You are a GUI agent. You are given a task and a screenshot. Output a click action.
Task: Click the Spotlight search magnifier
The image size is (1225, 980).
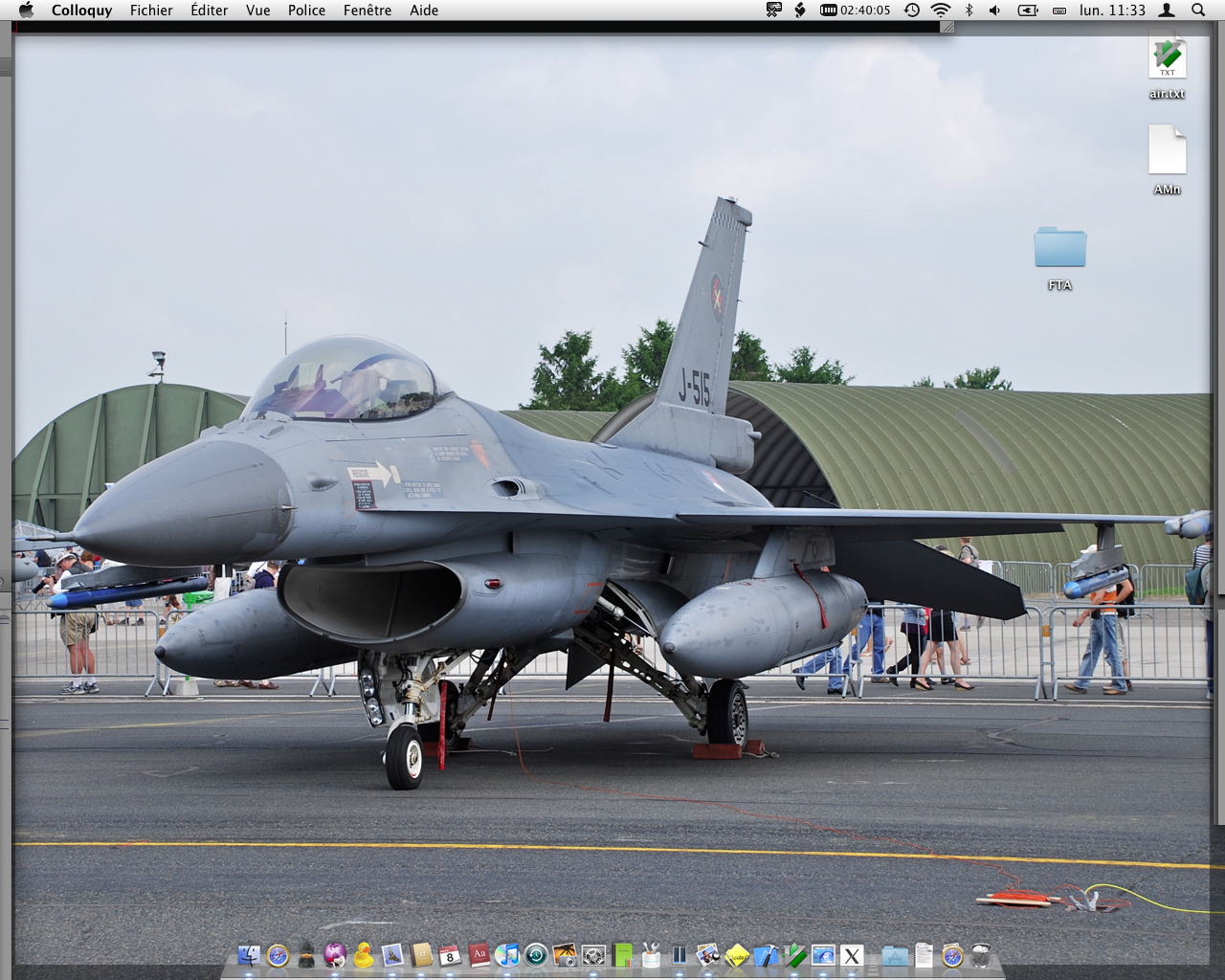pos(1198,11)
